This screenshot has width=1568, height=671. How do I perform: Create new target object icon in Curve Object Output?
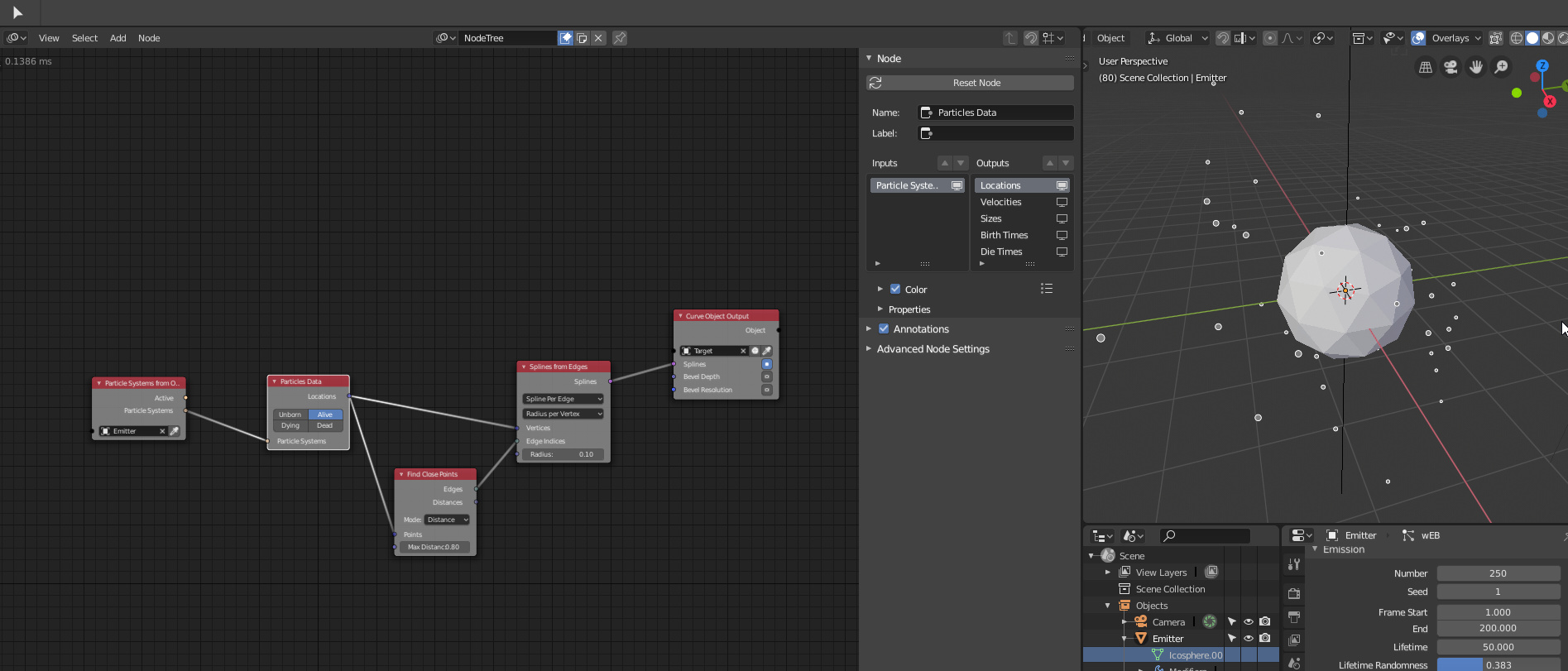(x=755, y=351)
